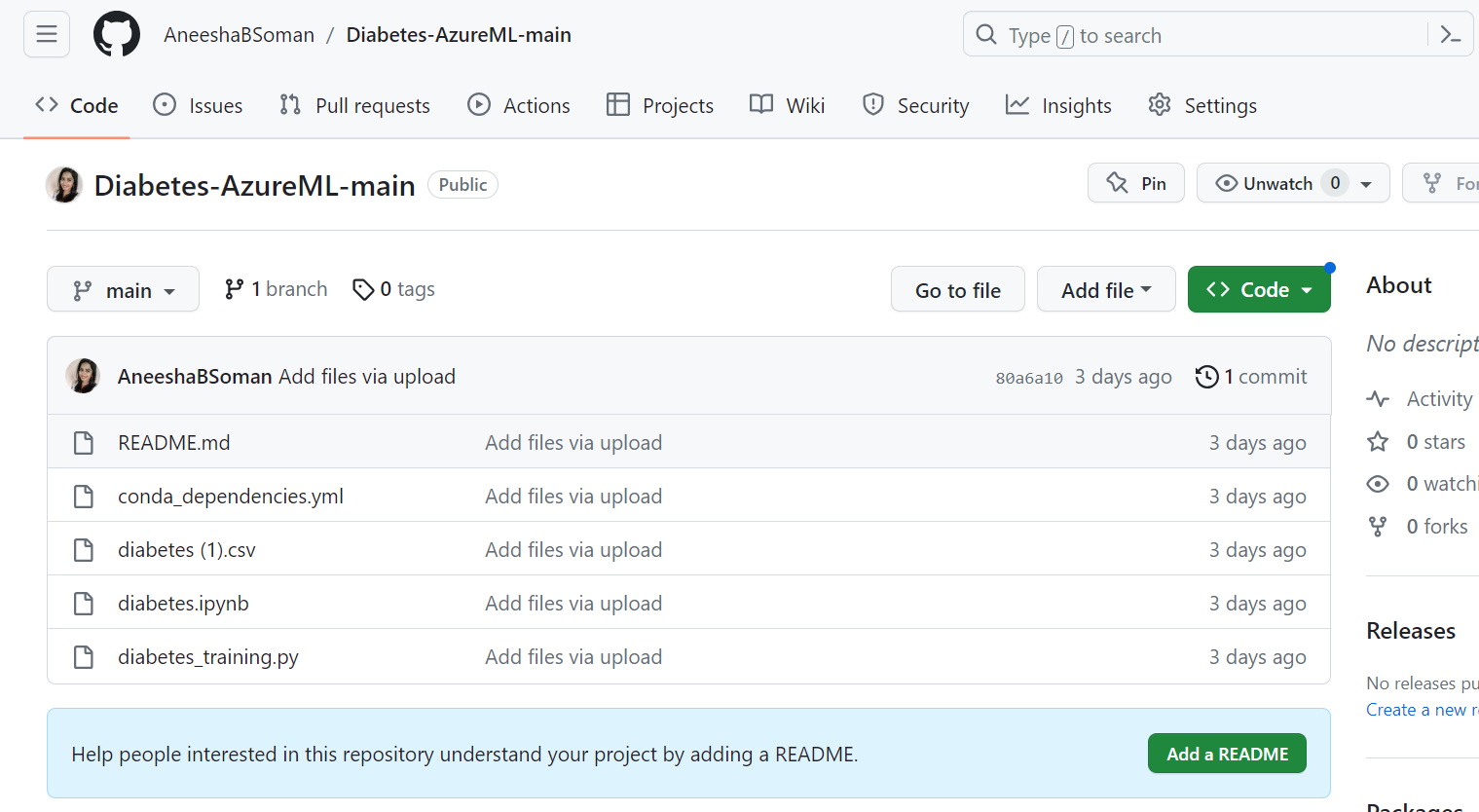Click the commit history clock icon
Viewport: 1479px width, 812px height.
[x=1206, y=377]
